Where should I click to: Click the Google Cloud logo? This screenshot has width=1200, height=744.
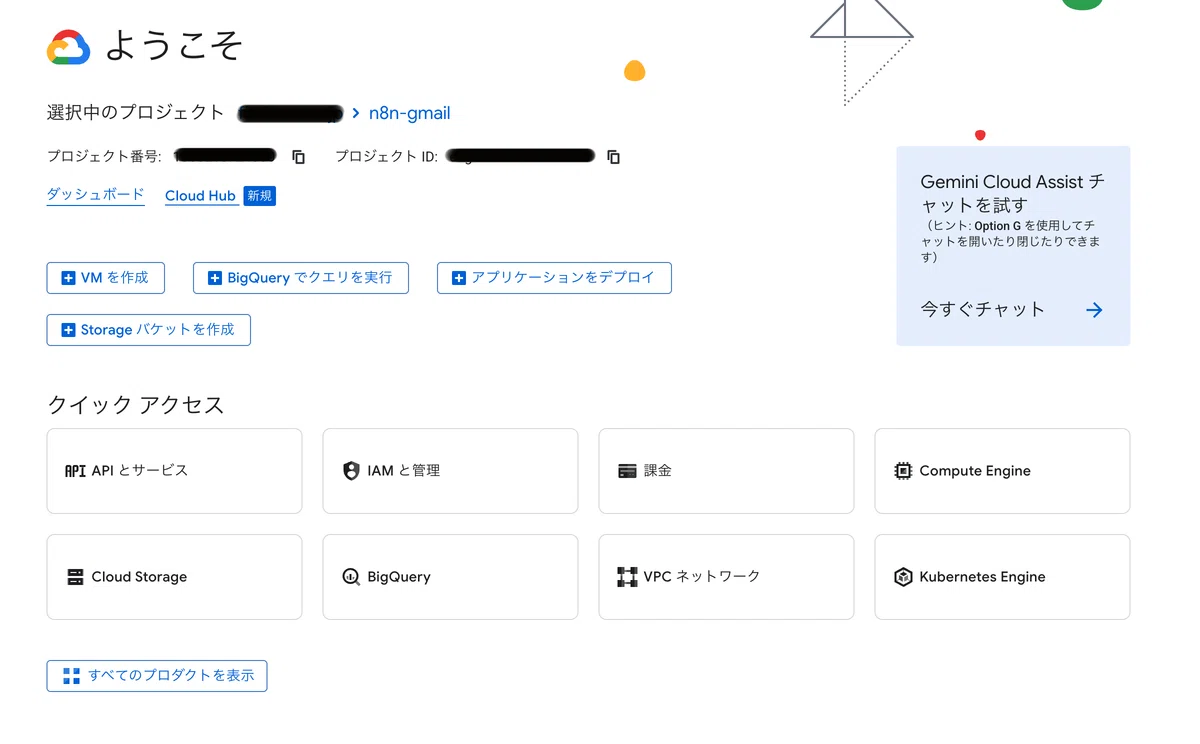tap(69, 47)
